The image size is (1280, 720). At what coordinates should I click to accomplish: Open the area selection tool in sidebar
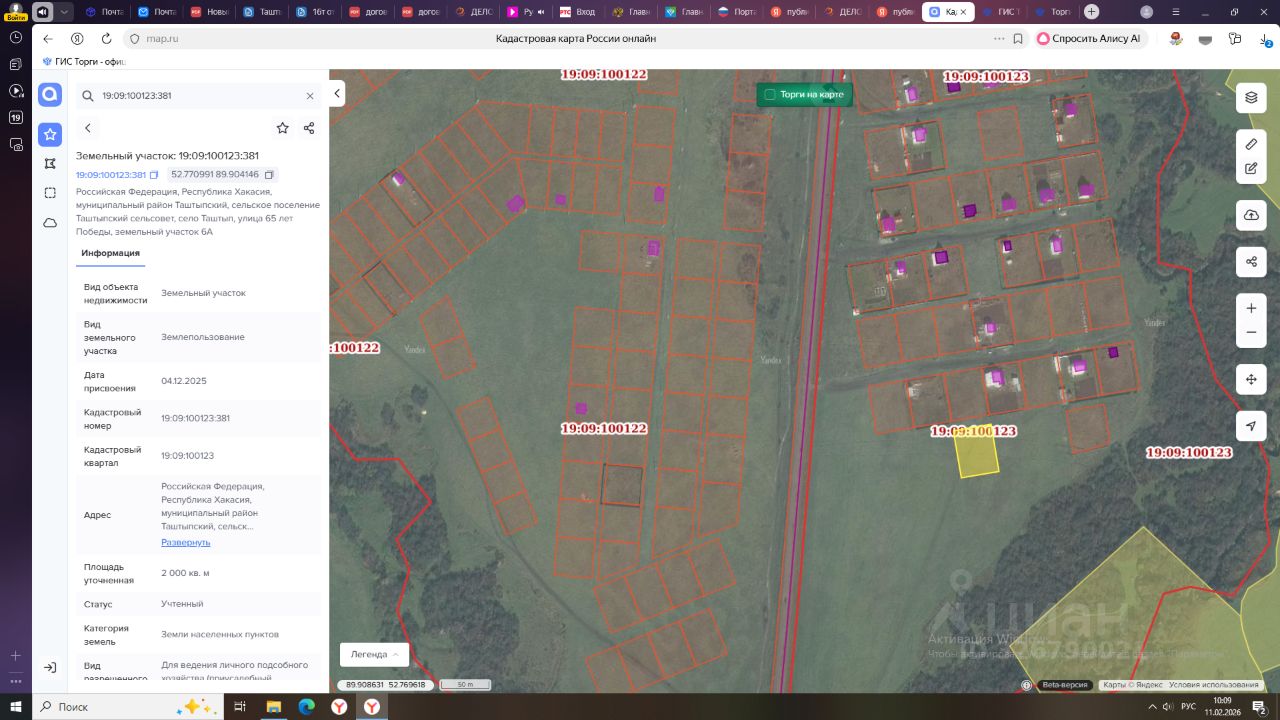[50, 193]
